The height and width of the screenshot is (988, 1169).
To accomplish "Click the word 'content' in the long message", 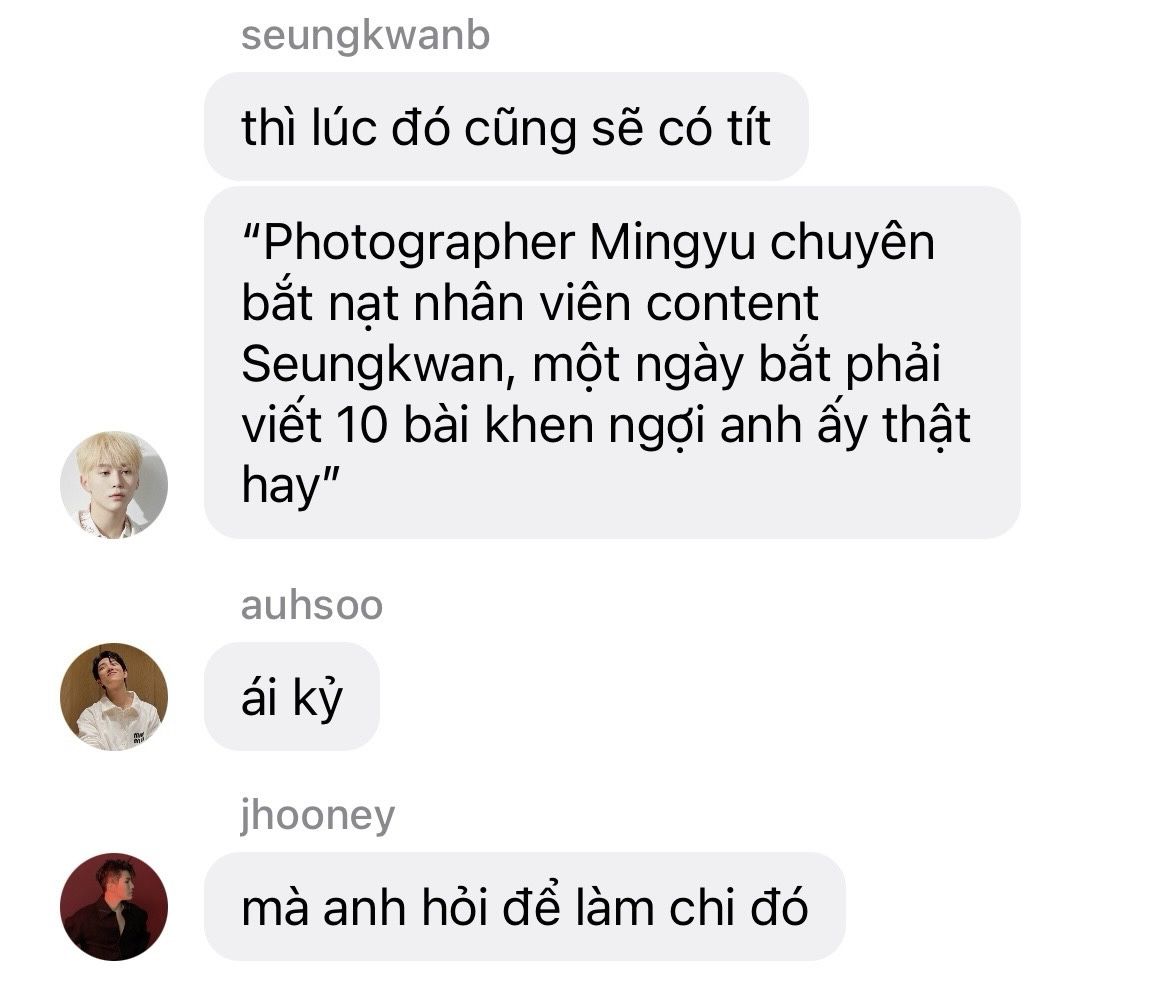I will coord(732,304).
